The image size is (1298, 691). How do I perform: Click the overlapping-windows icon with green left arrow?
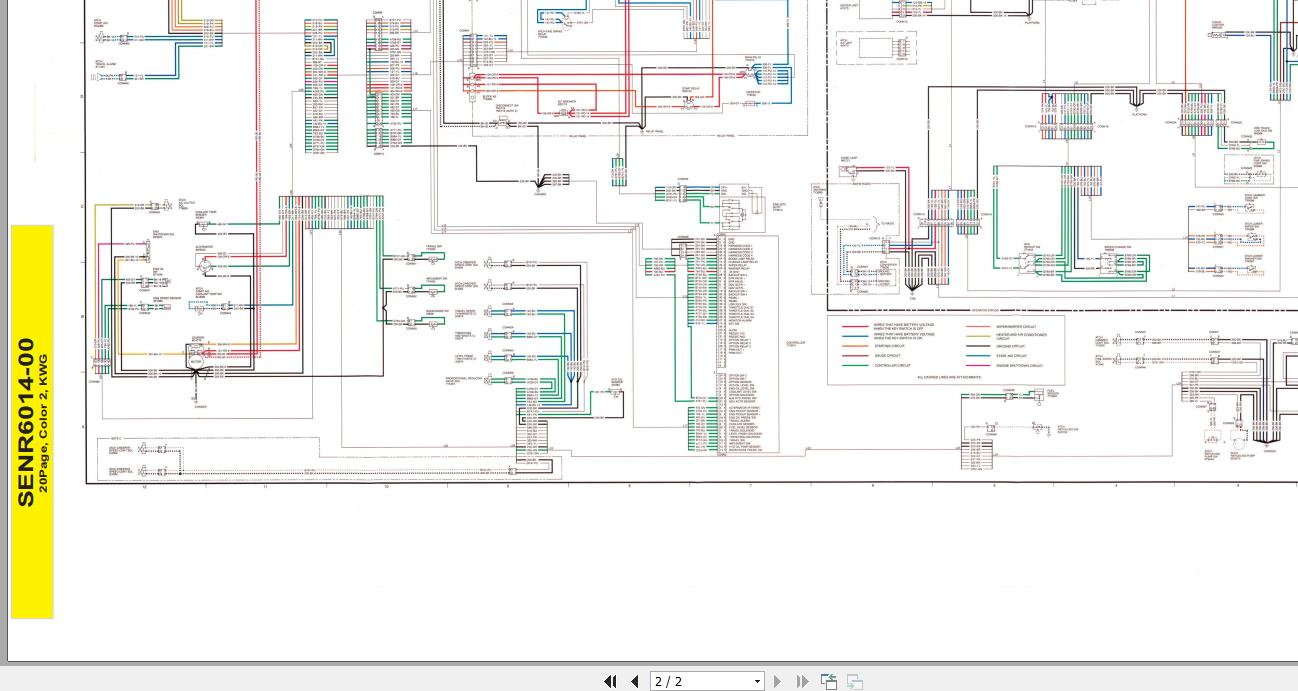(829, 681)
